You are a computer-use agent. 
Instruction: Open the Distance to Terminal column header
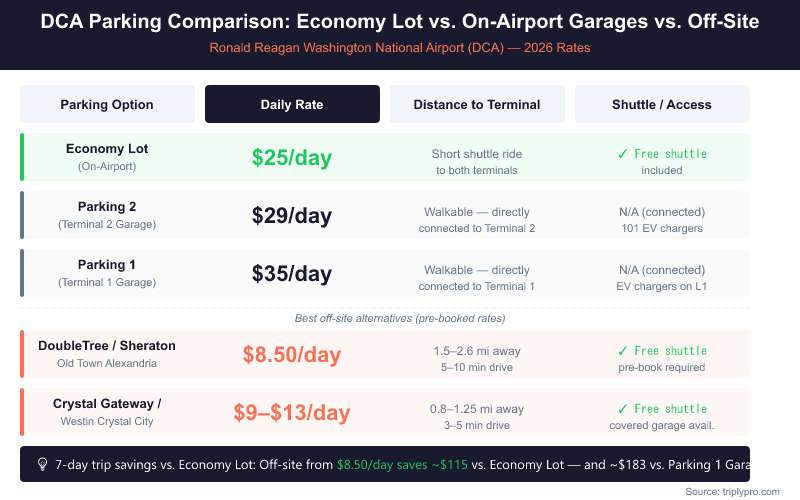tap(477, 104)
